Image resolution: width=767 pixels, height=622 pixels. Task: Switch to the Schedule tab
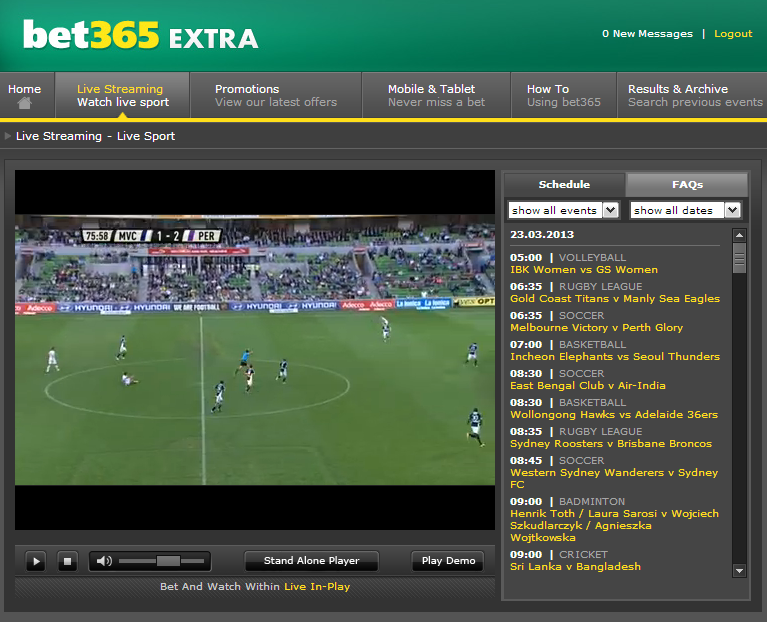[564, 184]
